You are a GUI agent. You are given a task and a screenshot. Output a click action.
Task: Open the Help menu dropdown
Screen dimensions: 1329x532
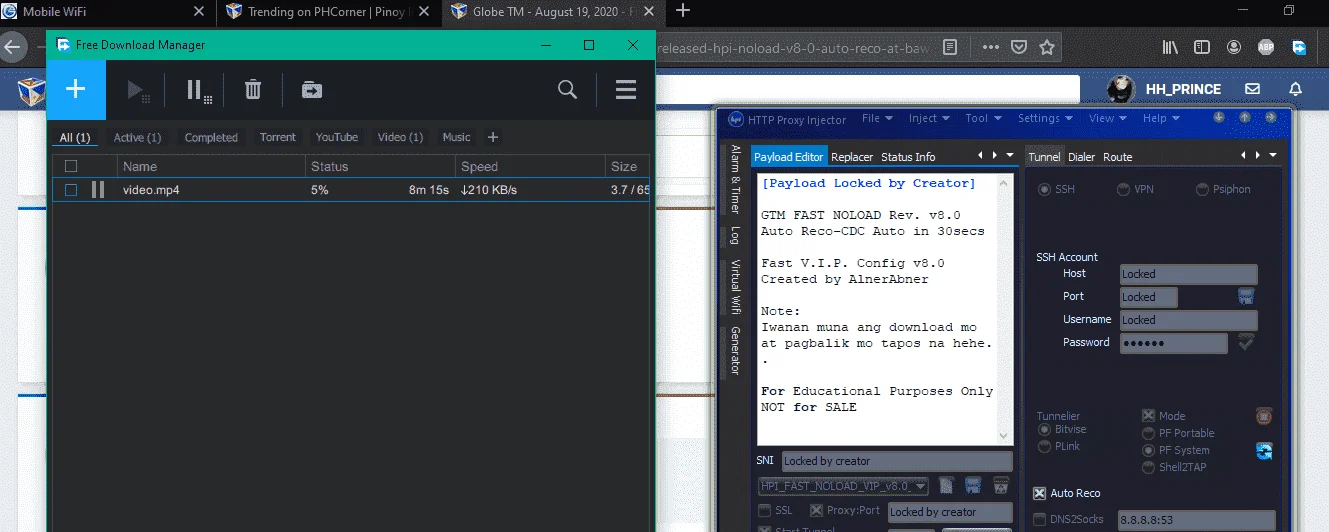[1160, 118]
